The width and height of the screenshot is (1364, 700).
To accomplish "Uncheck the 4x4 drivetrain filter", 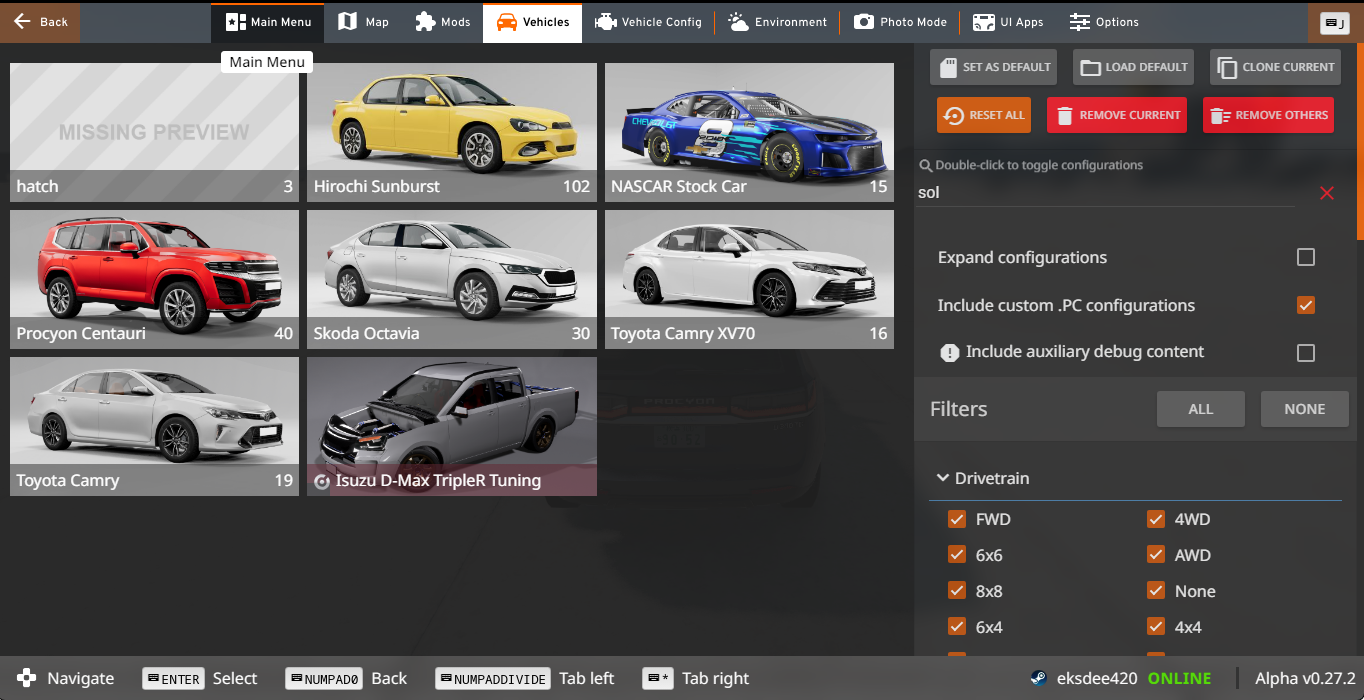I will (1156, 627).
